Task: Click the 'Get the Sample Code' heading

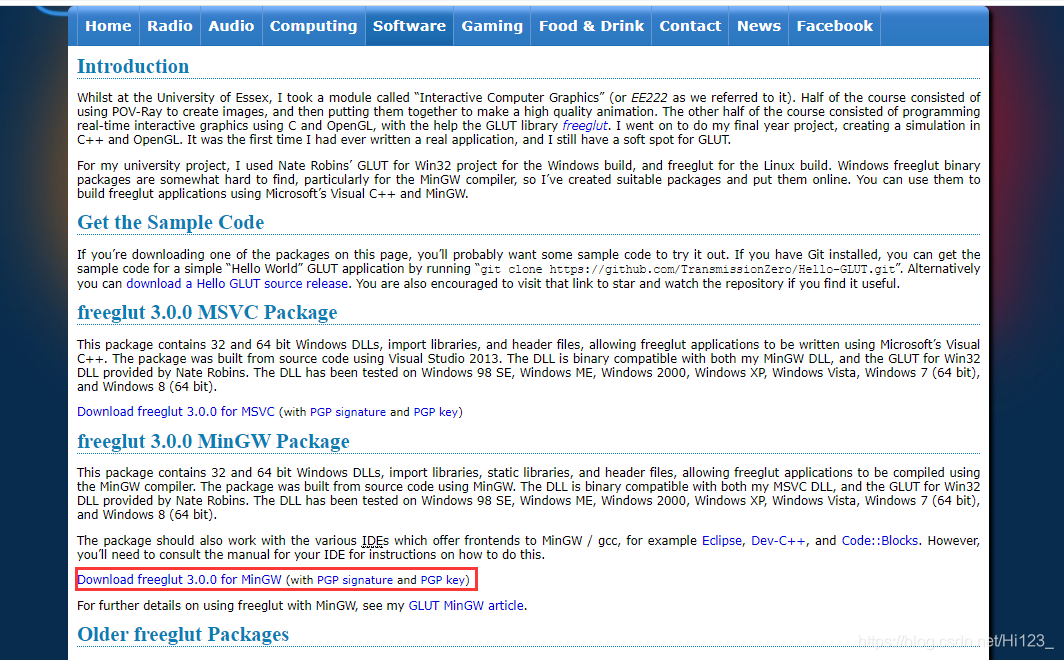Action: pyautogui.click(x=170, y=222)
